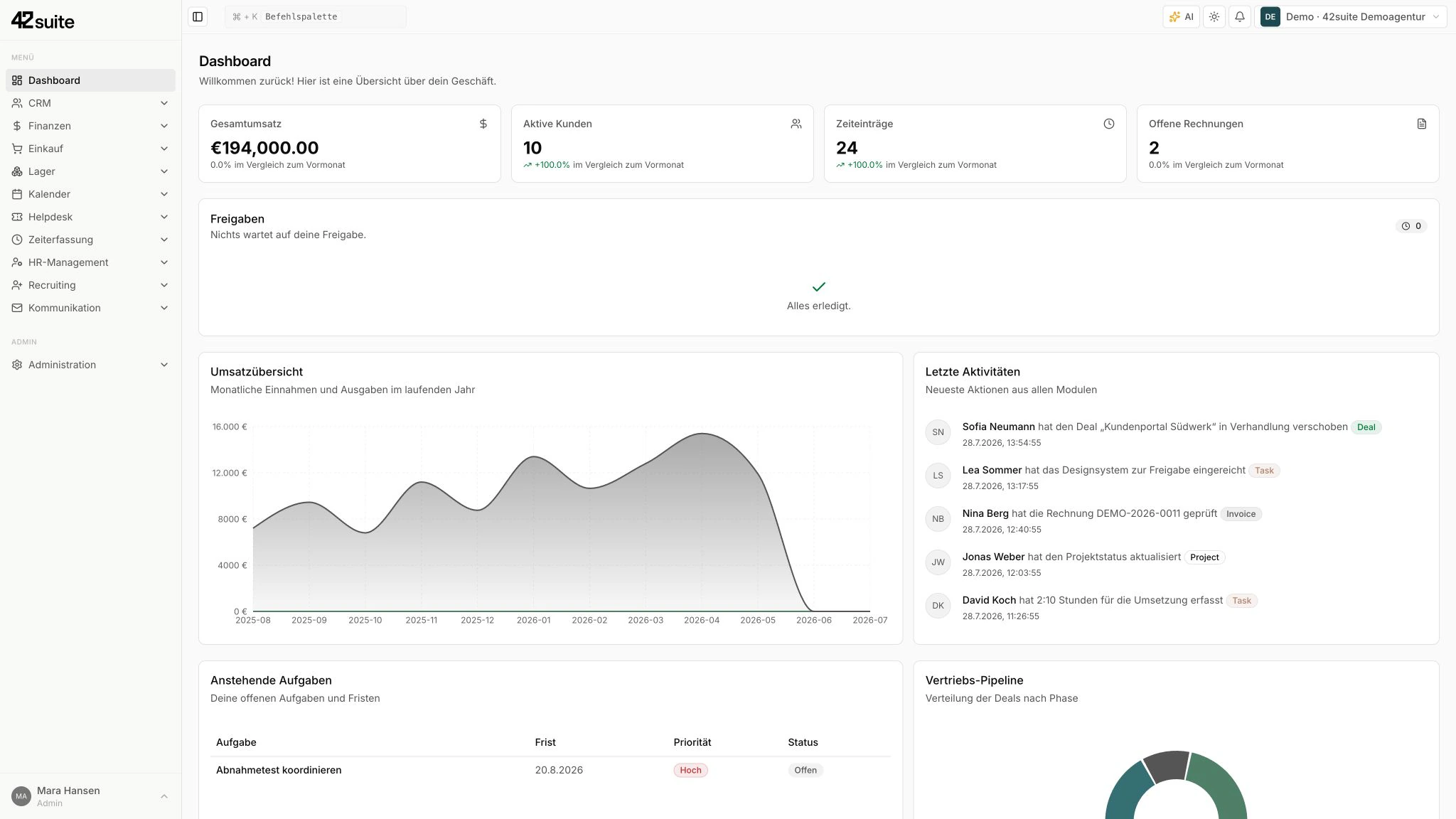Click the Task tag on David Koch activity
Viewport: 1456px width, 819px height.
pos(1241,601)
